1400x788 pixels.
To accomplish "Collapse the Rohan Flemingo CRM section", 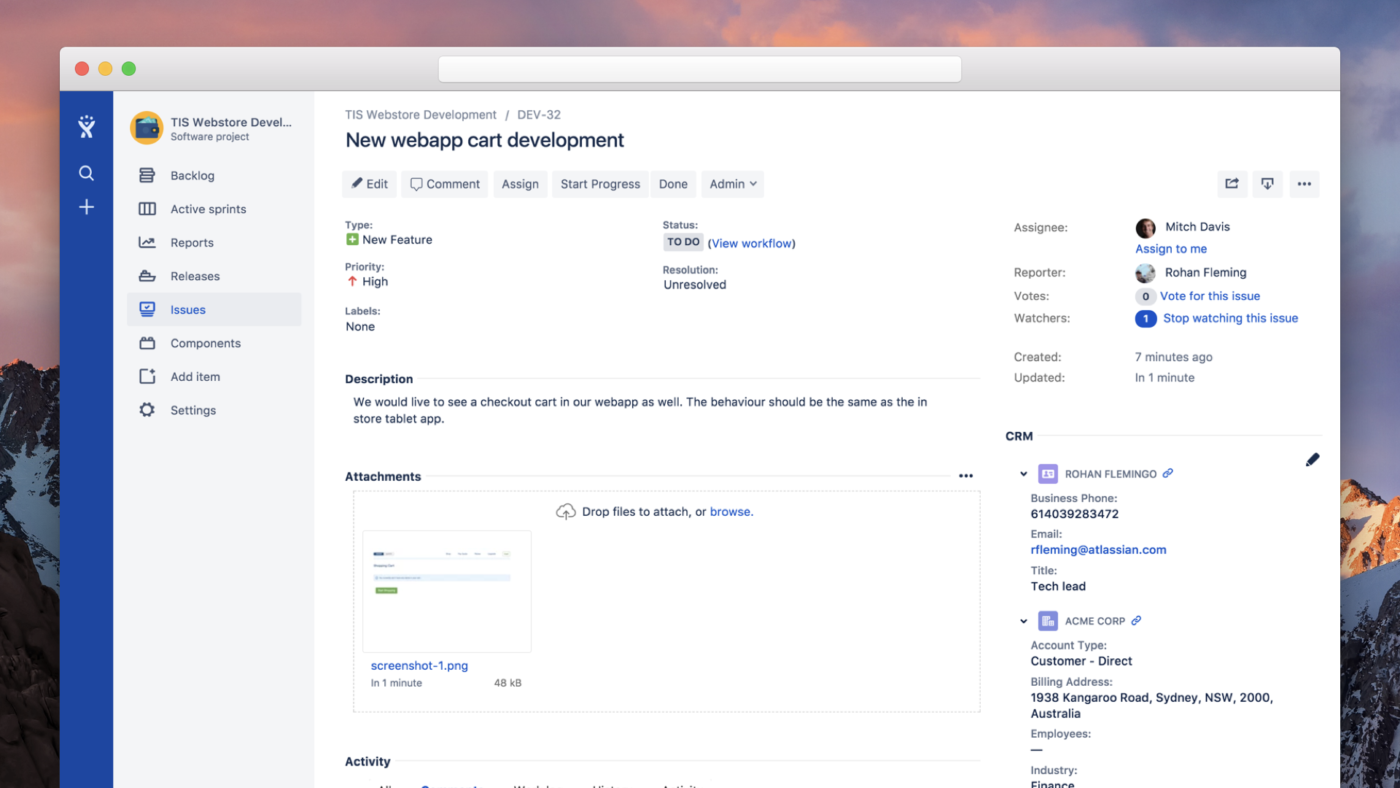I will [1022, 473].
